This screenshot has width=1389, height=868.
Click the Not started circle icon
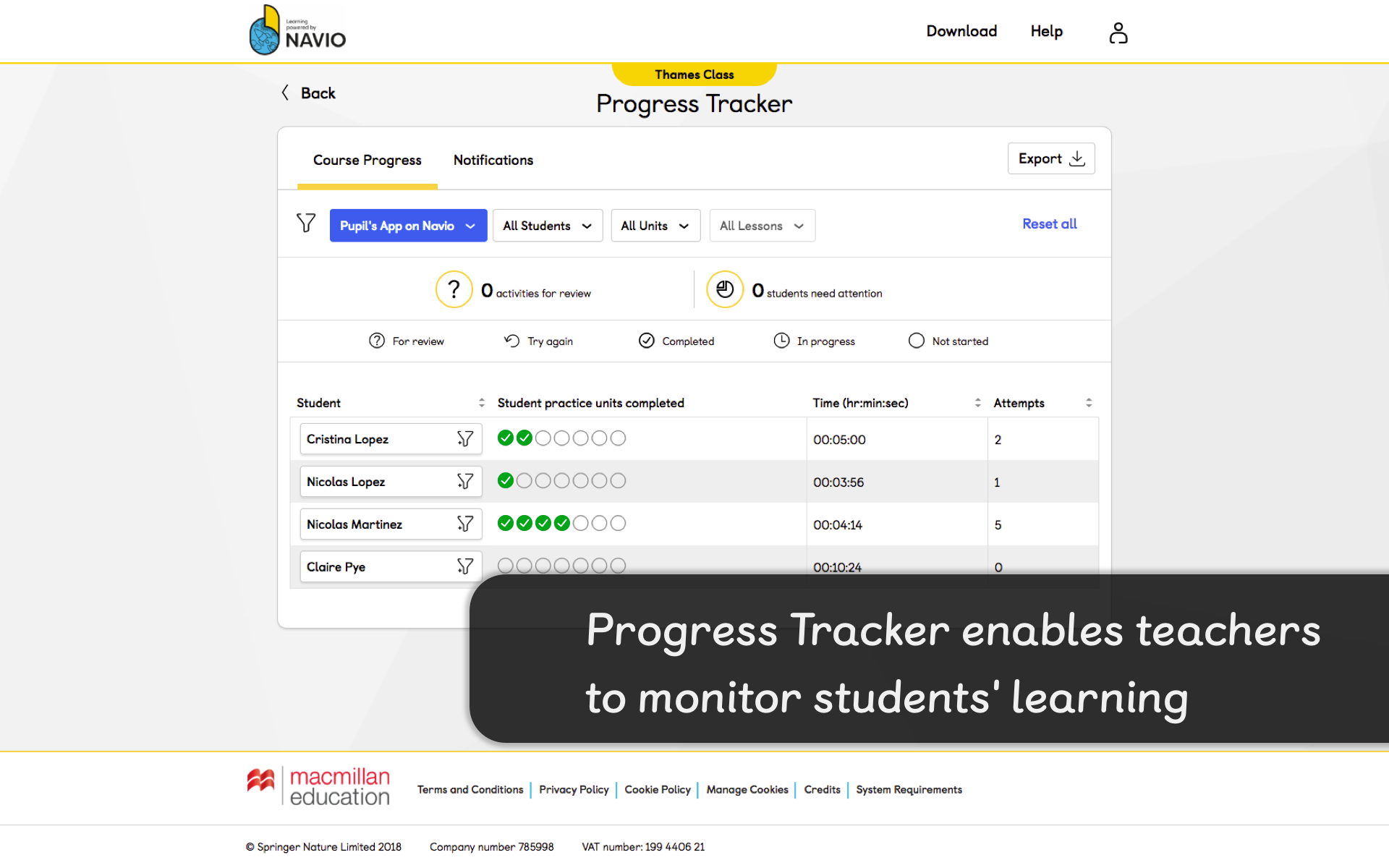pos(917,341)
